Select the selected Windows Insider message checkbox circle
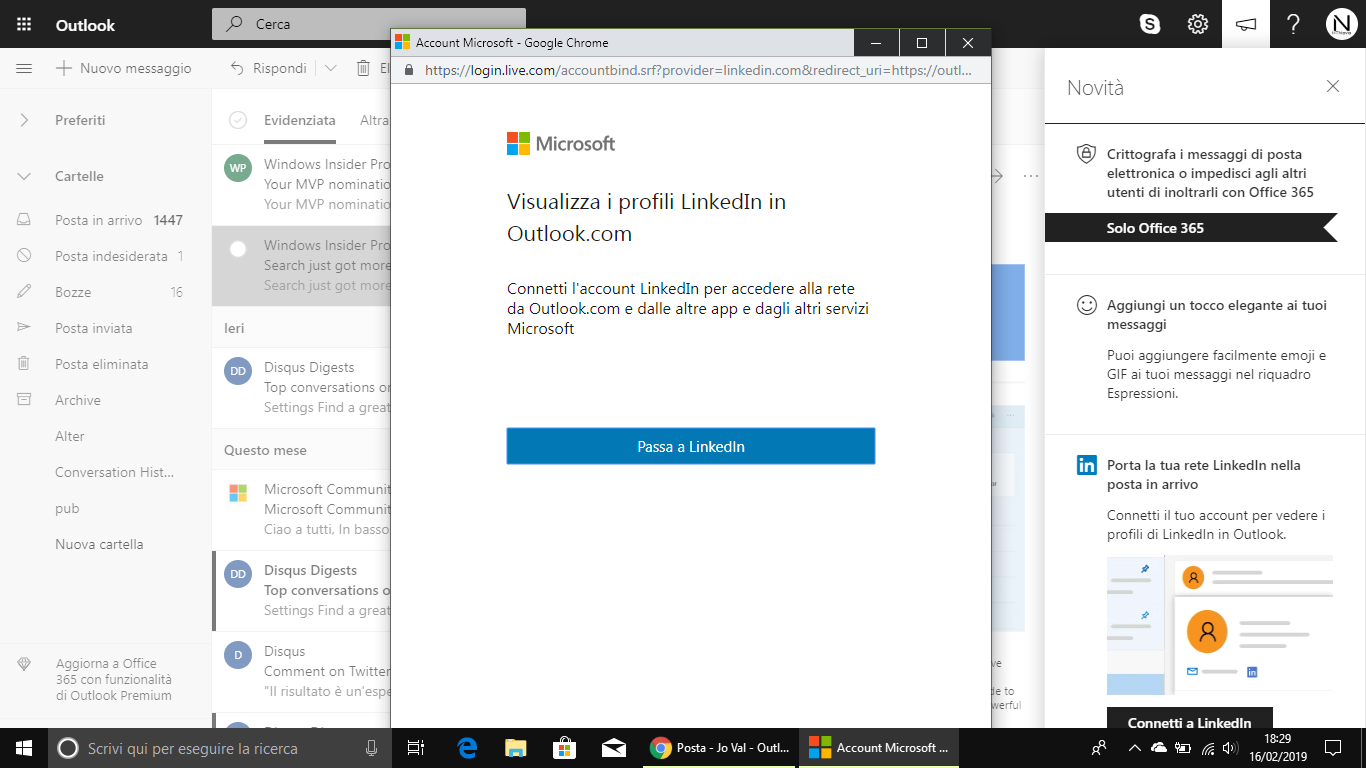 point(238,249)
